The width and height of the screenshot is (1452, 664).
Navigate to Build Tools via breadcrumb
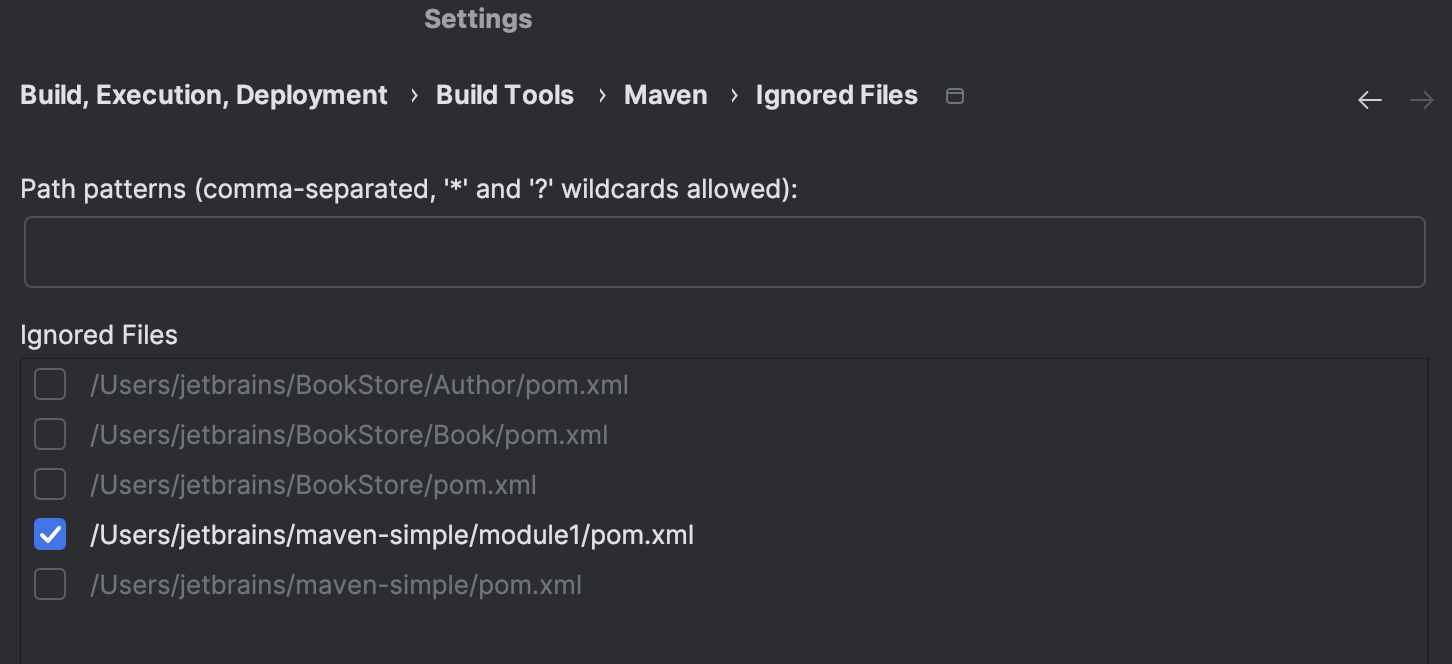[x=504, y=94]
